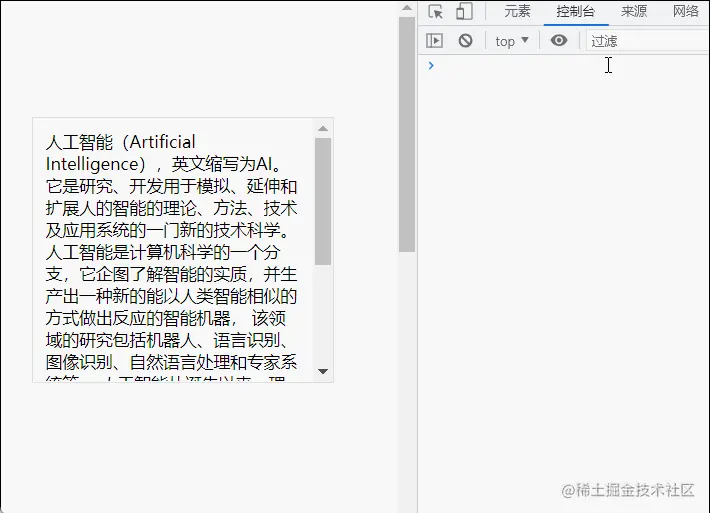
Task: Show the console sidebar panel icon
Action: 434,41
